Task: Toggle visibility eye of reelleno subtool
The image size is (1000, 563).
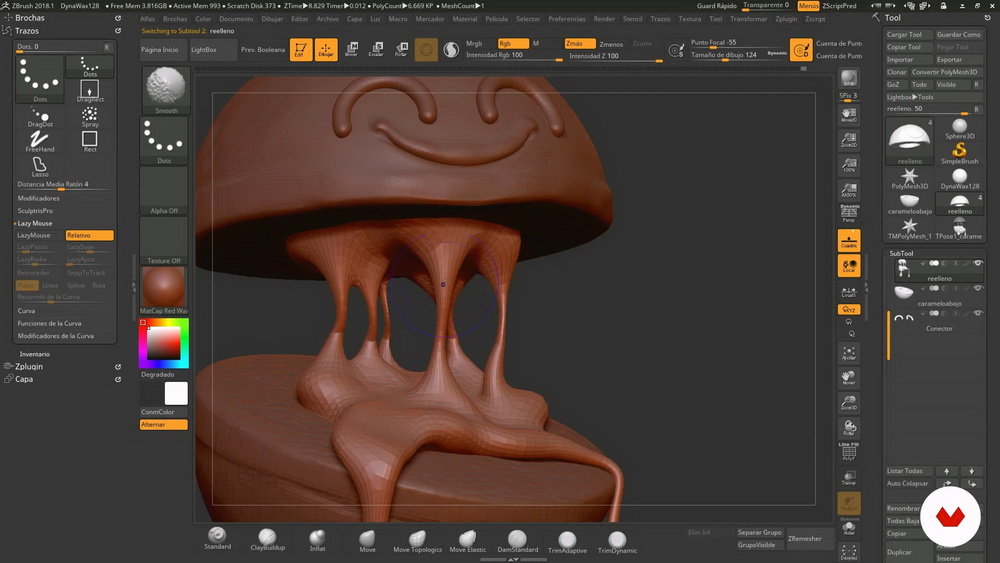Action: (x=978, y=263)
